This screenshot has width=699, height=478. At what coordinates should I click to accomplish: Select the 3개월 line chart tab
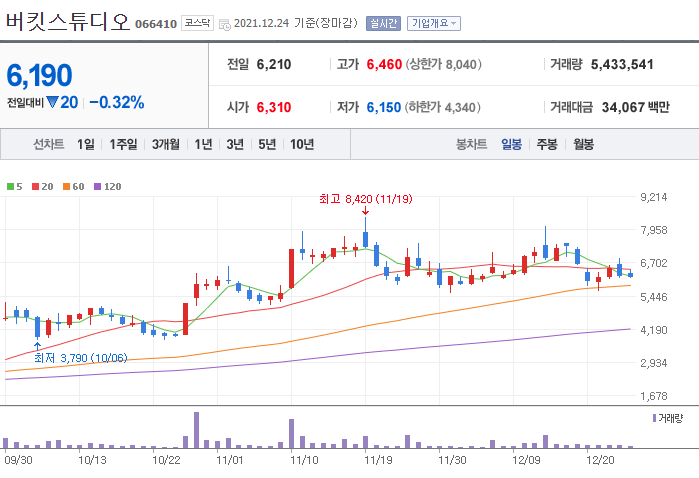pyautogui.click(x=166, y=144)
